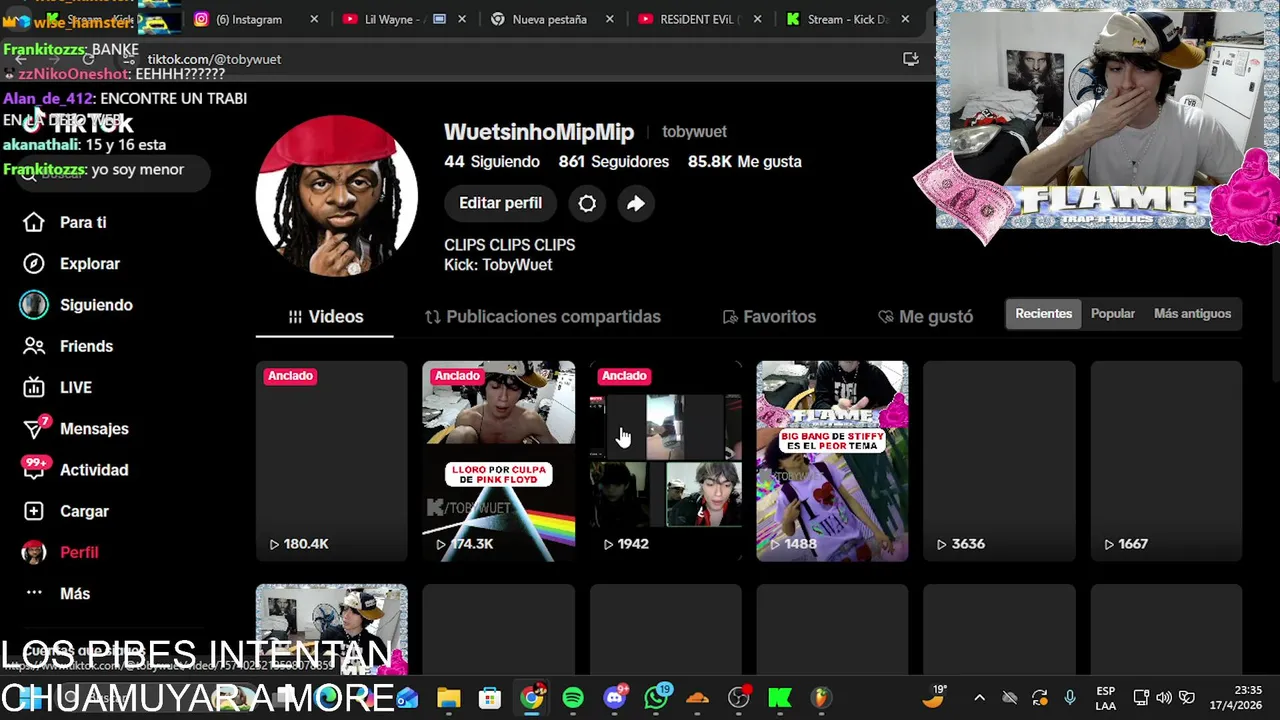
Task: Open the Más three-dots menu
Action: click(58, 593)
